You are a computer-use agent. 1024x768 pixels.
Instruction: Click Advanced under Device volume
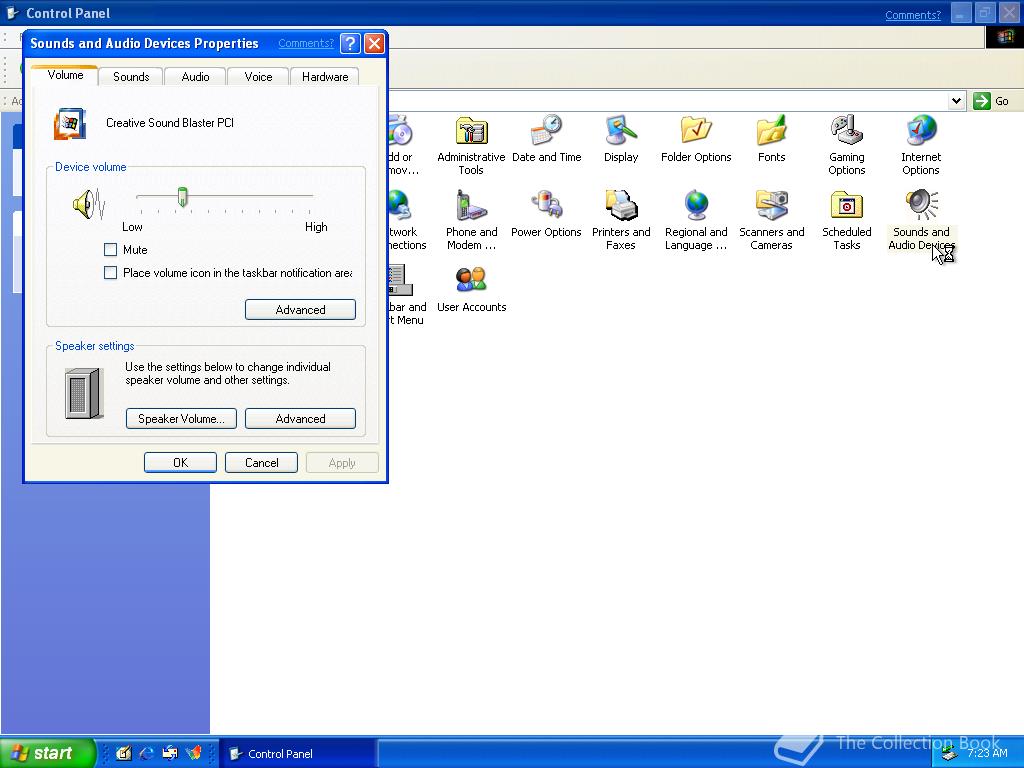(300, 310)
